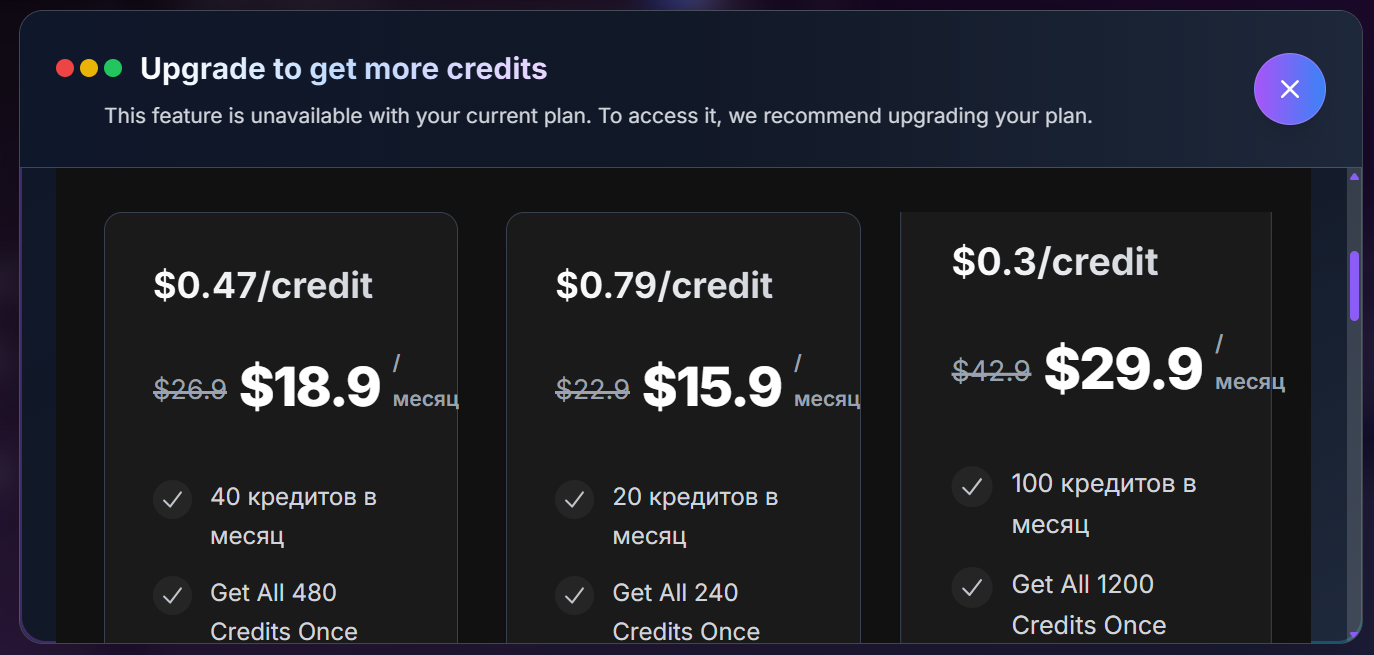Click the checkmark beside 20 кредитов в месяц
Image resolution: width=1374 pixels, height=655 pixels.
[x=574, y=499]
